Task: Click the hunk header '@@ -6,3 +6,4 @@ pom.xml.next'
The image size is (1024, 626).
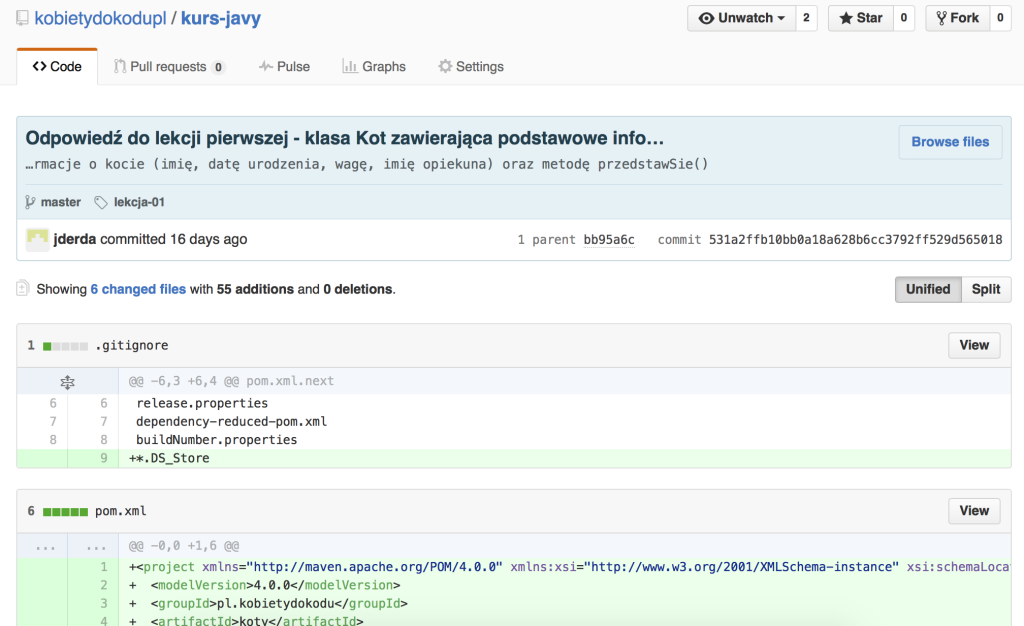Action: [231, 381]
